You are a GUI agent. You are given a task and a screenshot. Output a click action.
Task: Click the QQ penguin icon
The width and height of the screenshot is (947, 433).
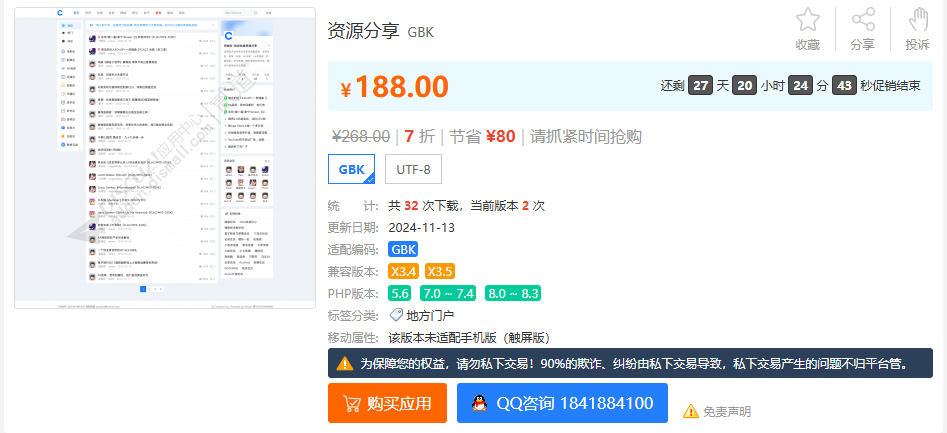tap(480, 403)
